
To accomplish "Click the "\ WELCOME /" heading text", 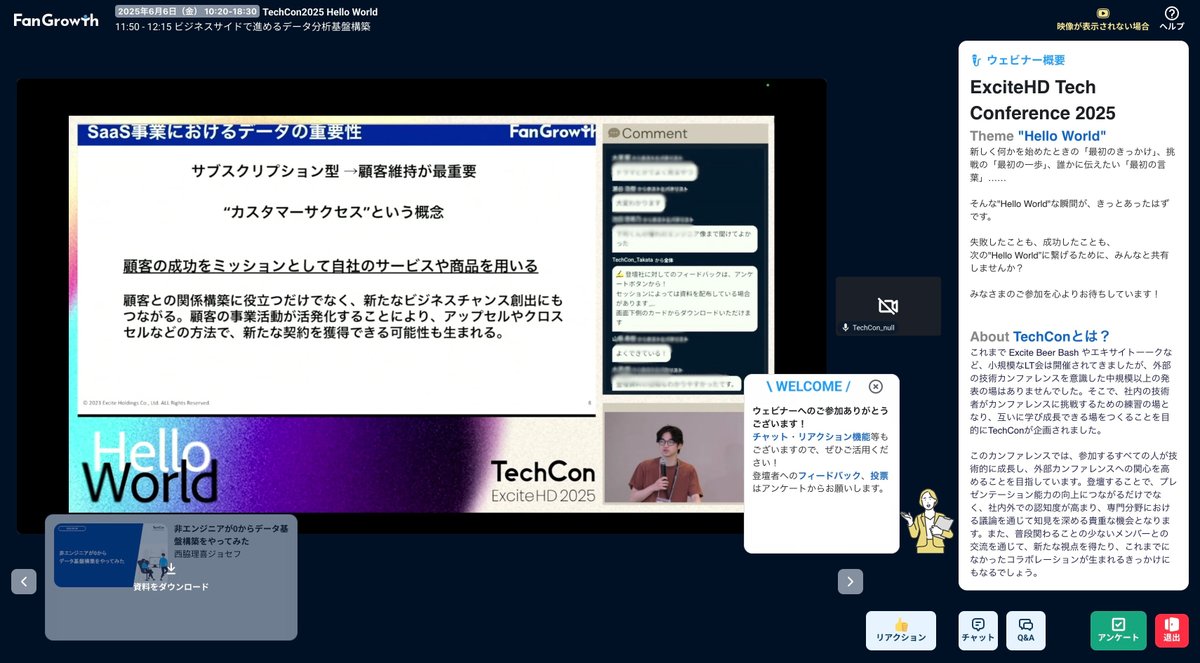I will point(808,386).
